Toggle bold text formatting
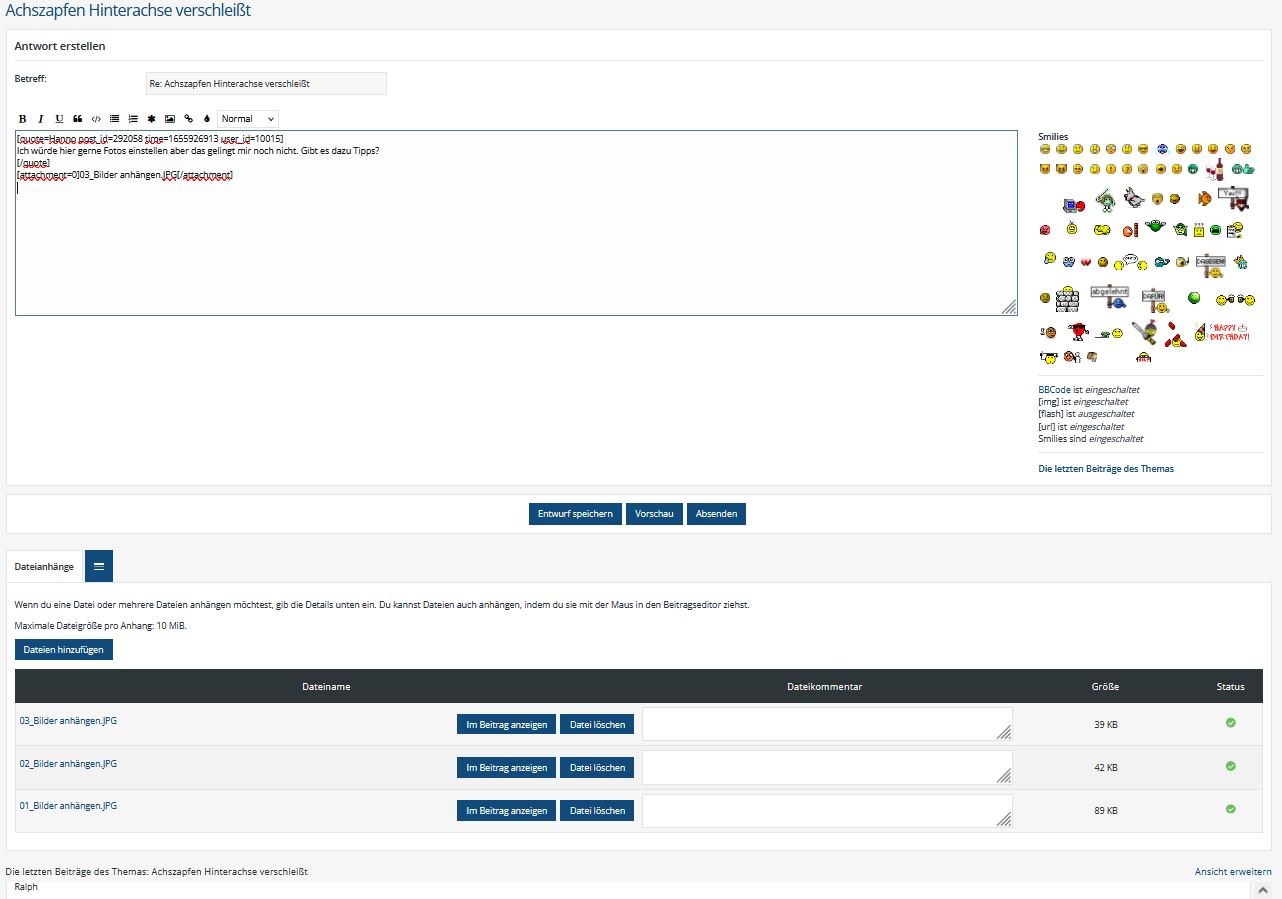Viewport: 1282px width, 899px height. 23,119
